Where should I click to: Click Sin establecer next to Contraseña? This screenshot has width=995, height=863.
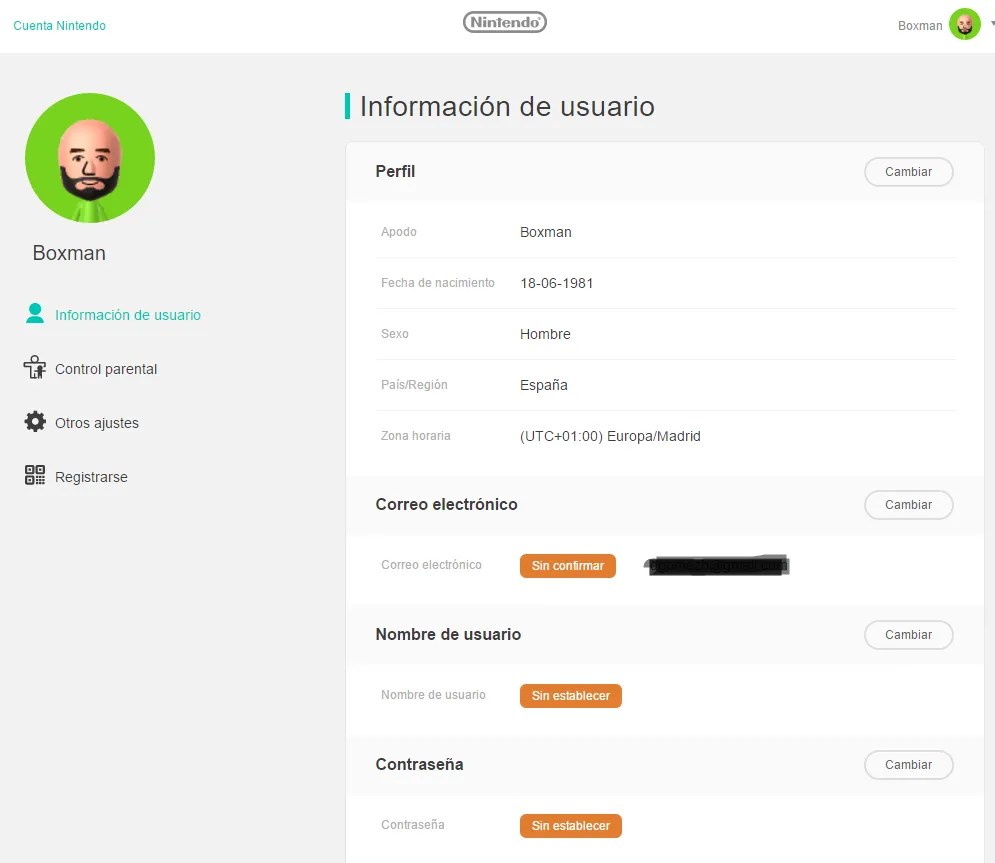click(x=570, y=825)
